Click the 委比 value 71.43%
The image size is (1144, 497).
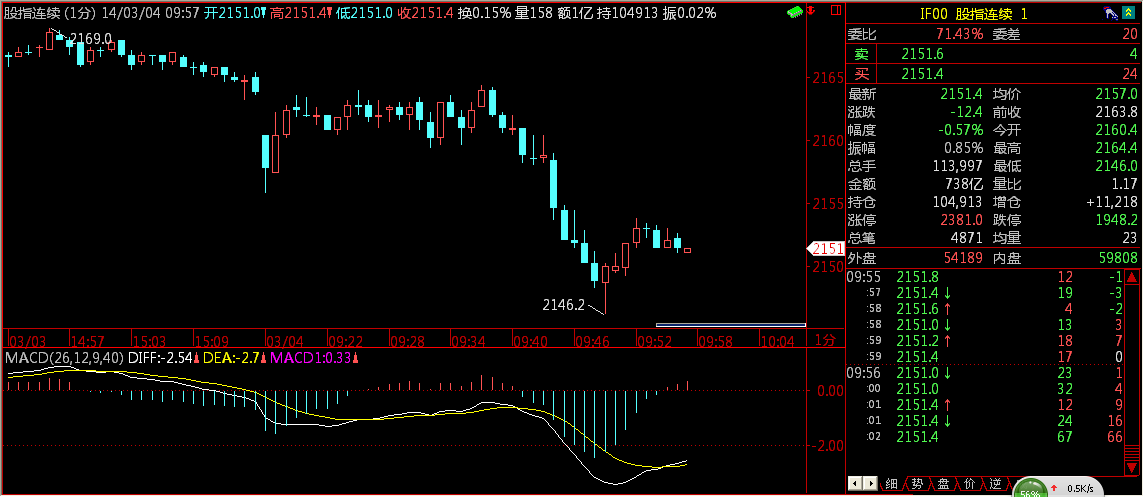[959, 34]
